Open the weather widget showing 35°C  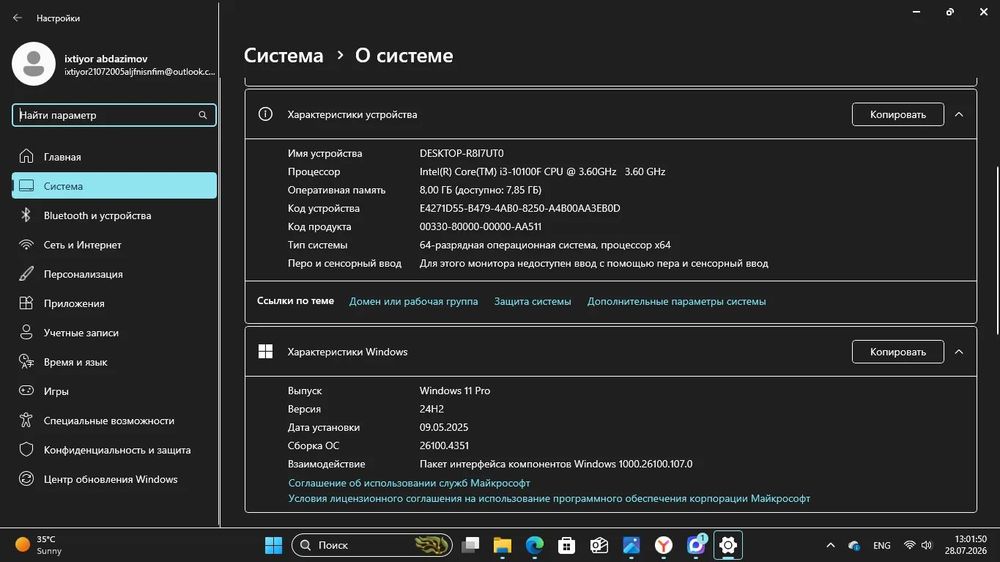click(40, 545)
